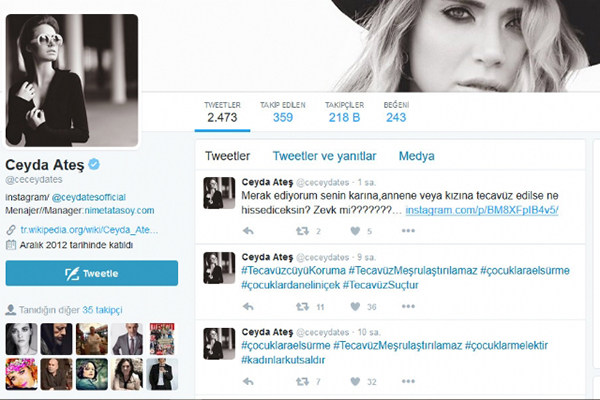Click hashtag #kadınlarkutsaldır
600x400 pixels.
click(283, 360)
